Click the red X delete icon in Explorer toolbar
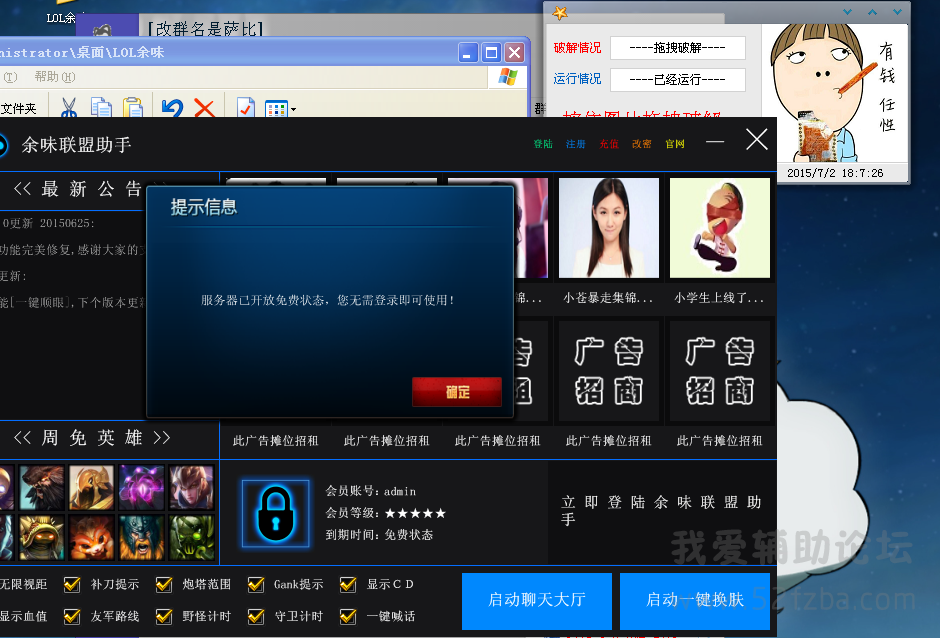940x638 pixels. click(204, 108)
